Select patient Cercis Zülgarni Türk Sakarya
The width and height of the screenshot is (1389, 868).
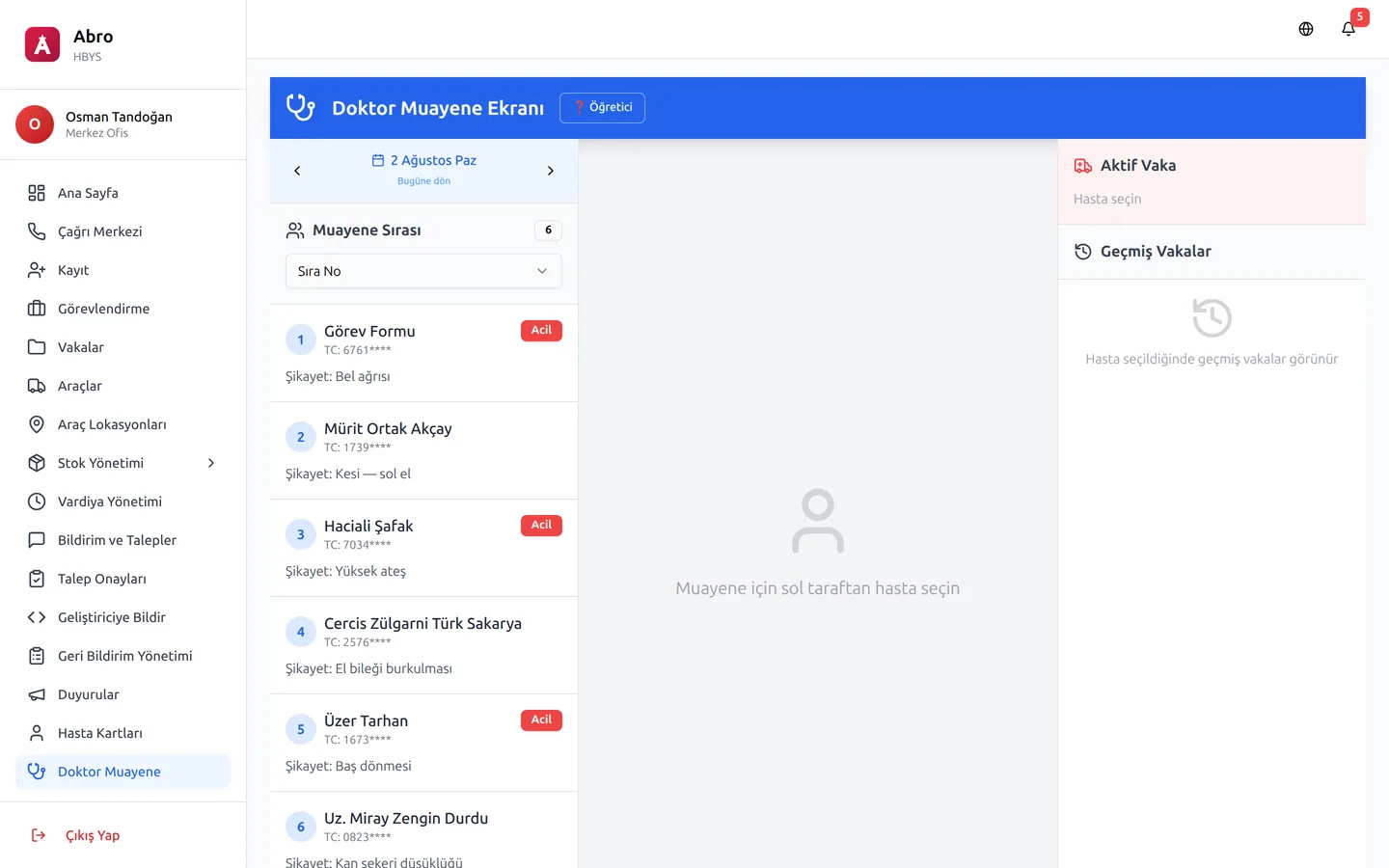423,645
